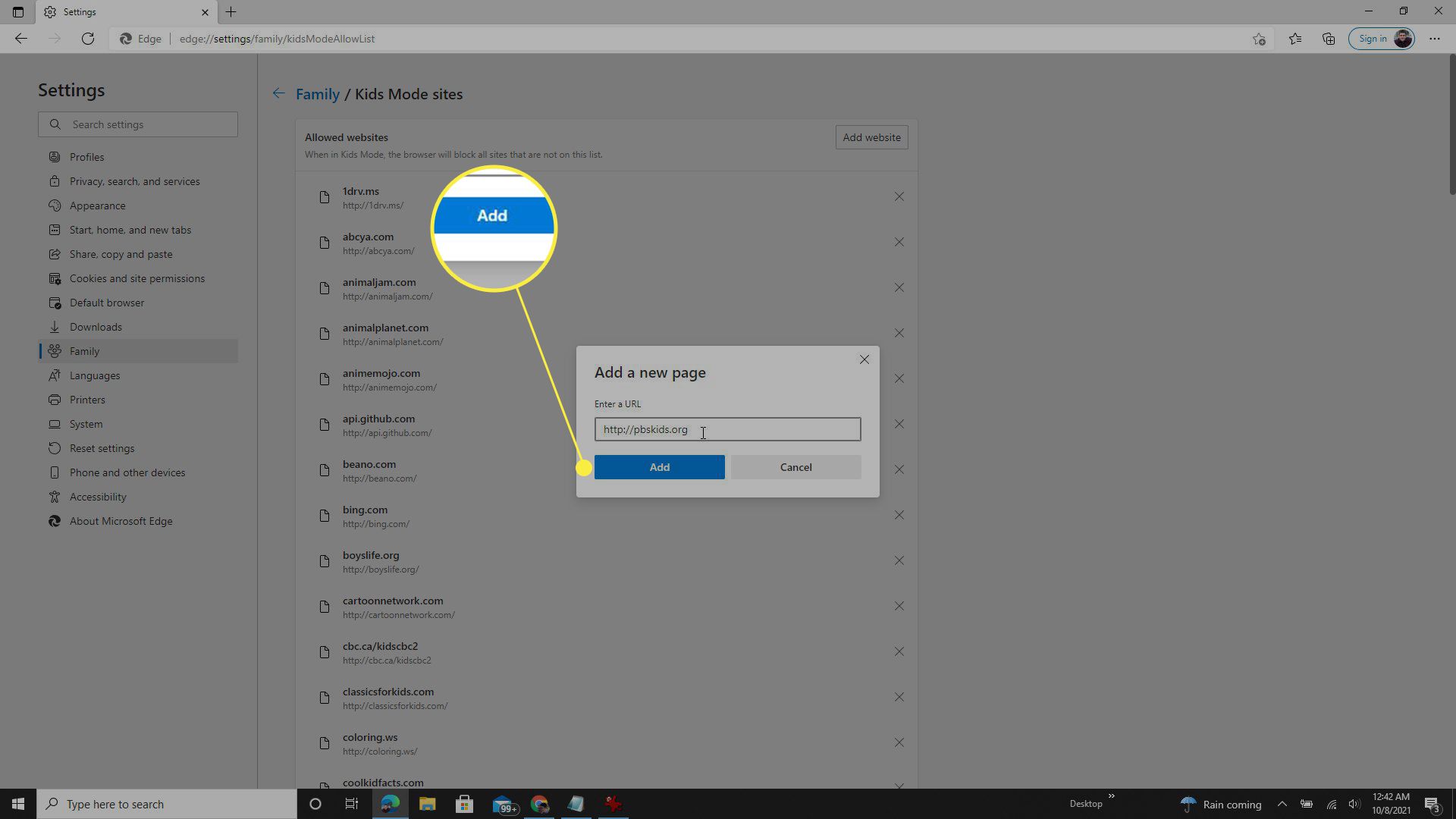Open Phone and other devices settings

coord(138,472)
